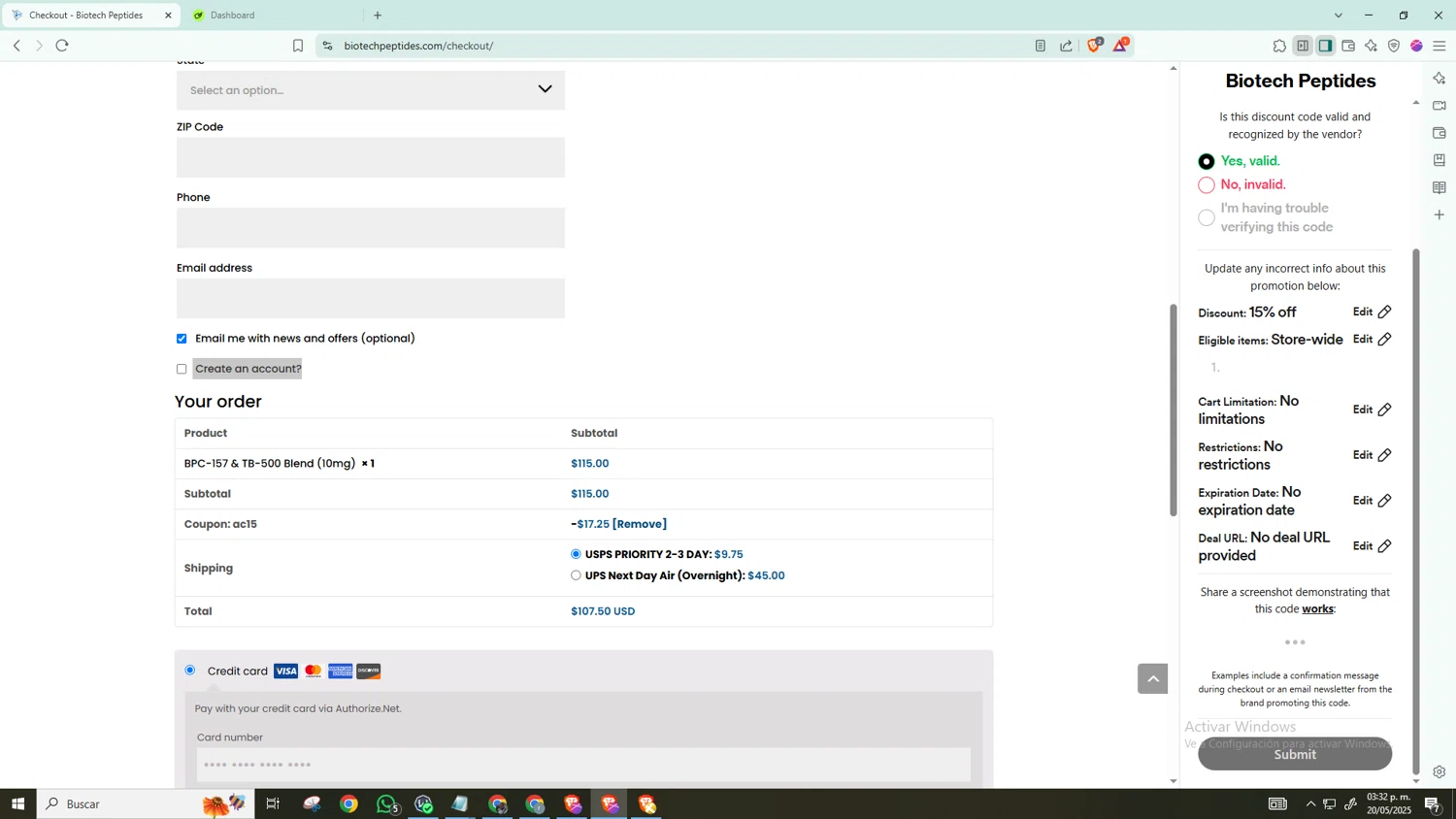This screenshot has width=1456, height=819.
Task: Open Google Chrome taskbar icon
Action: 348,803
